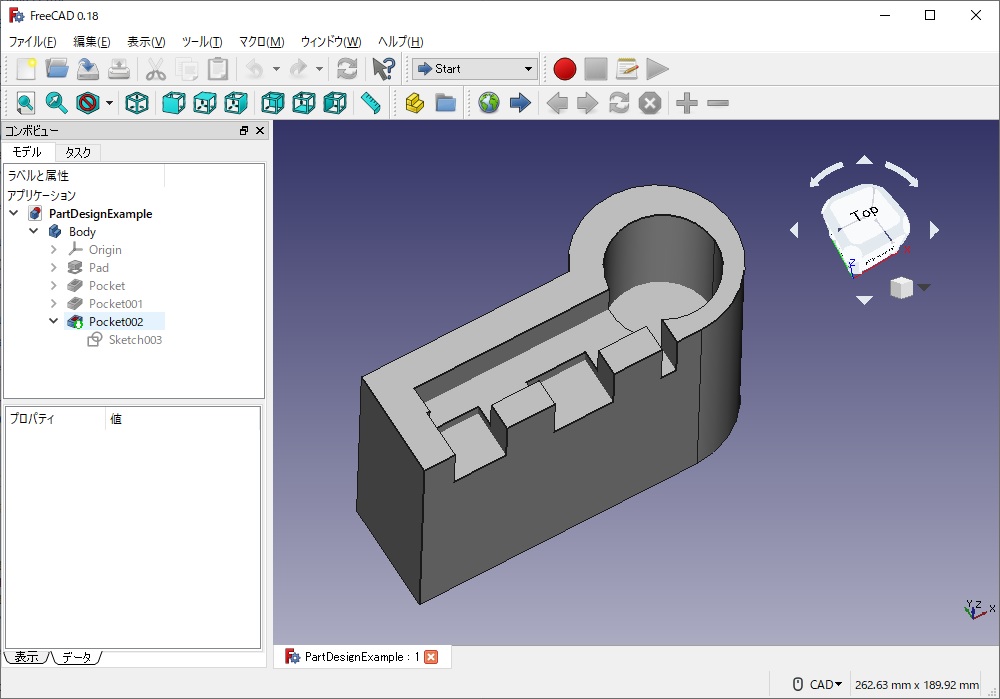Close the PartDesignExample document tab
The width and height of the screenshot is (1000, 699).
430,656
